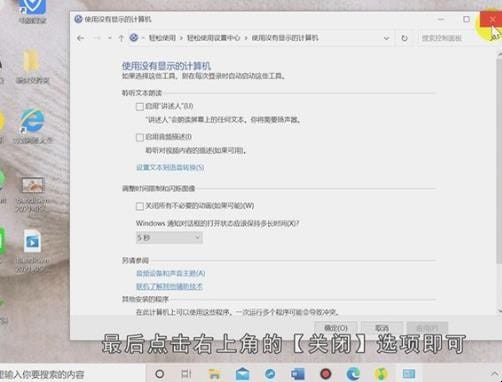Click the 应用 button
This screenshot has width=502, height=382.
(427, 328)
